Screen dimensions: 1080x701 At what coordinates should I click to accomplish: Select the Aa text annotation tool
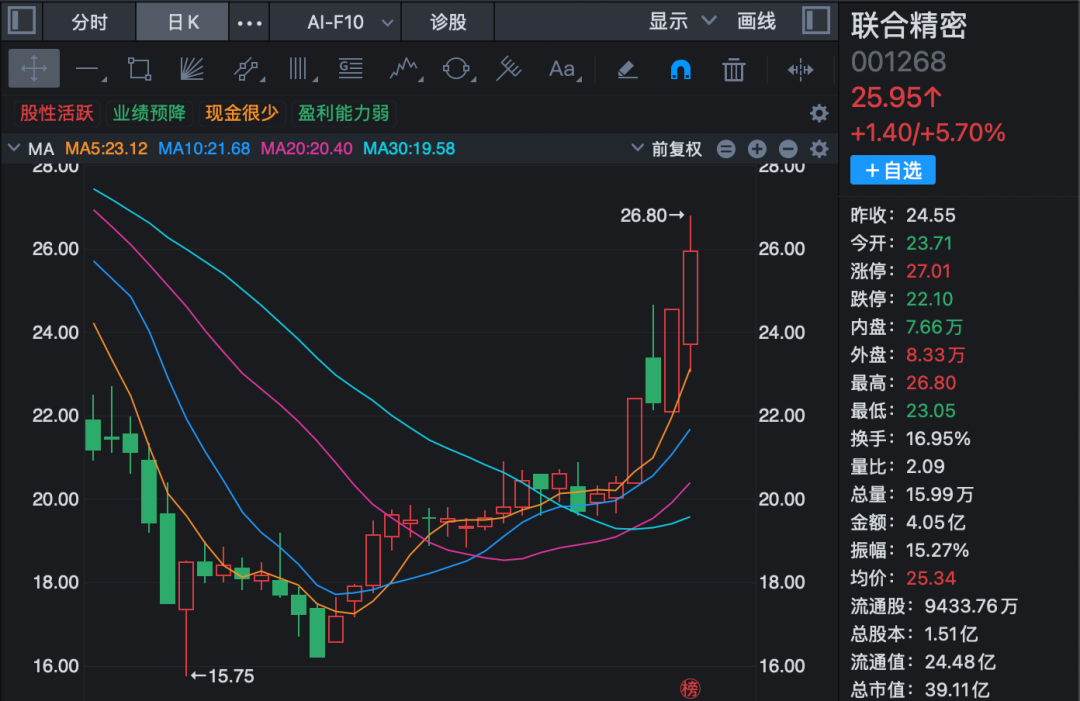tap(563, 69)
